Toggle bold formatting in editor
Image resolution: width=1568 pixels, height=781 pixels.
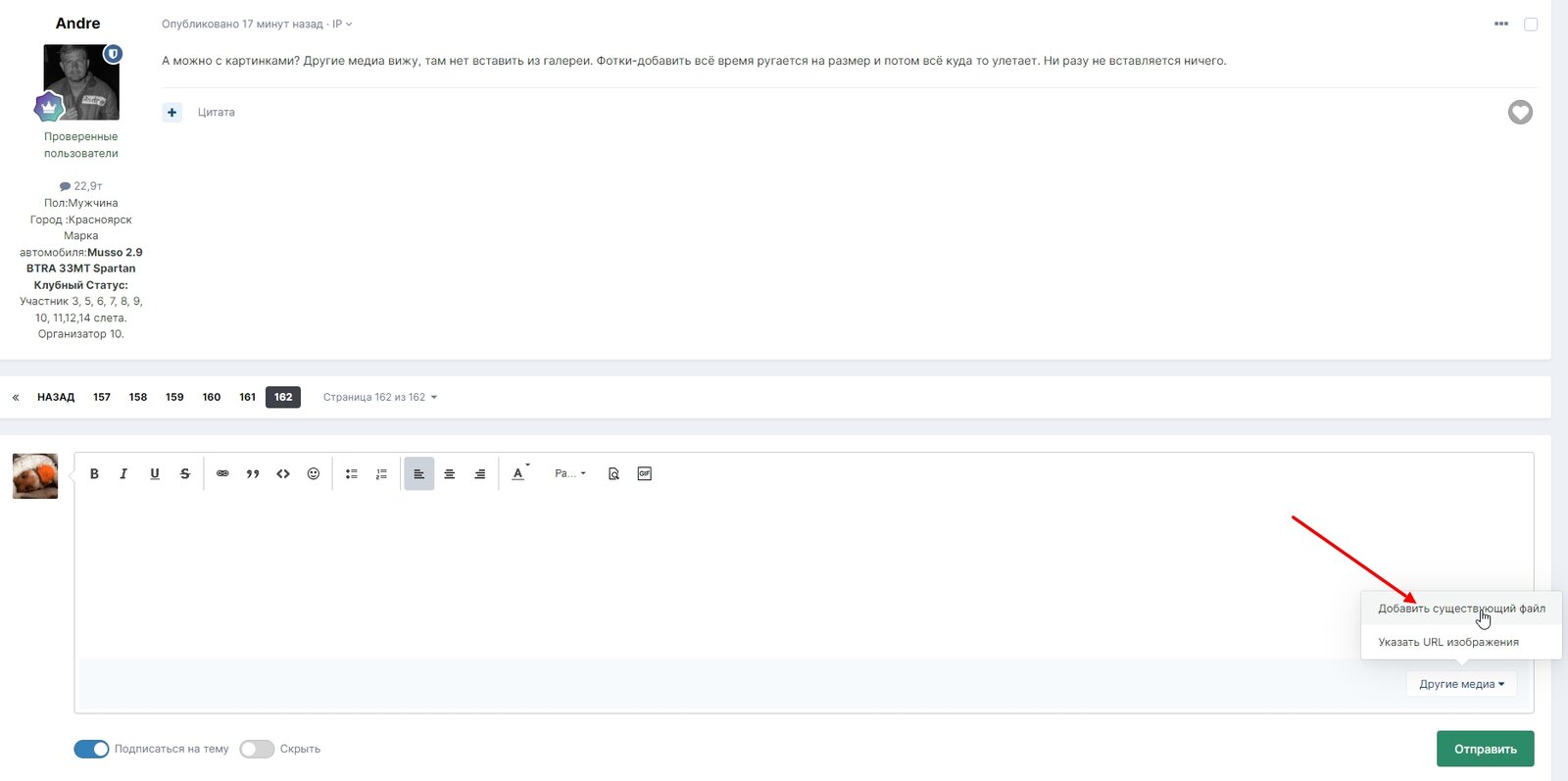pyautogui.click(x=94, y=473)
